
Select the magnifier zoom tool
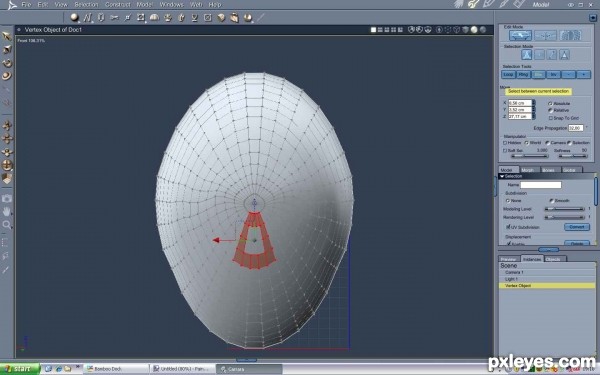point(7,225)
